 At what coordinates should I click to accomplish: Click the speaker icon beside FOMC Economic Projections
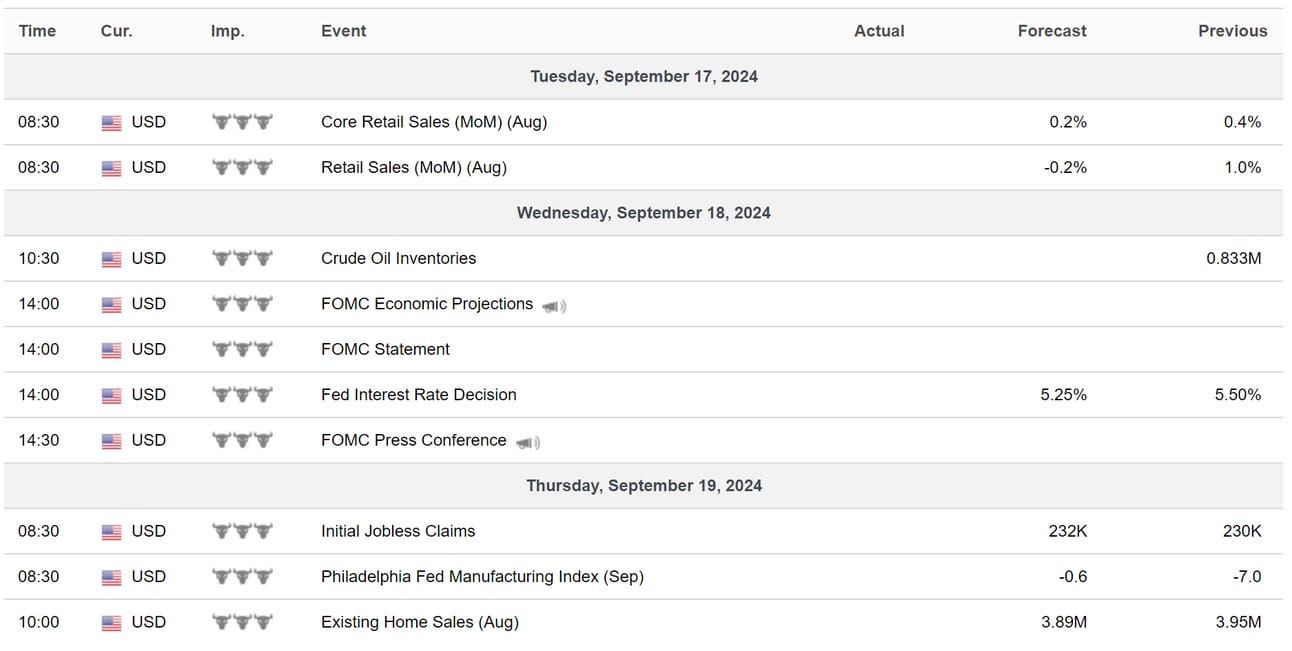(x=554, y=306)
